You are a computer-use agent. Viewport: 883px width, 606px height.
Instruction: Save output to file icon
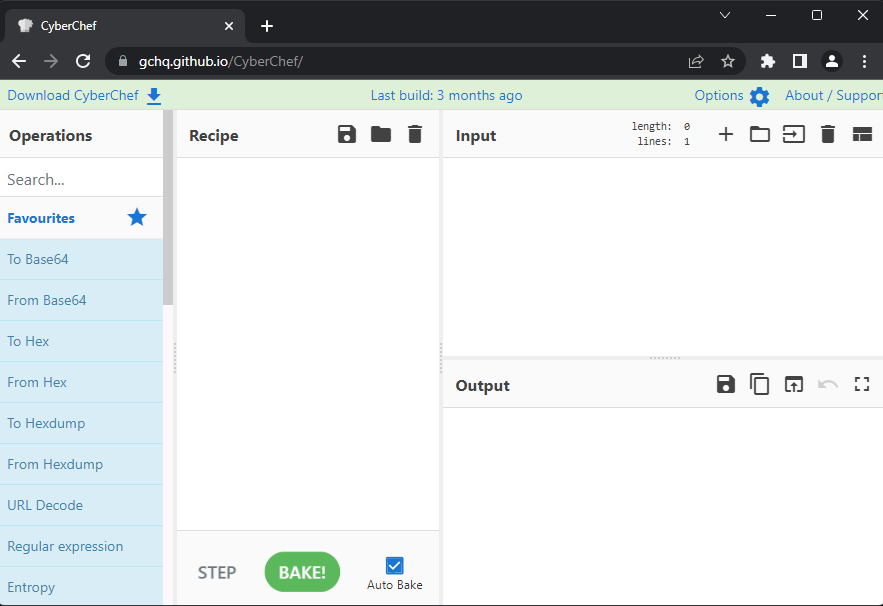pyautogui.click(x=726, y=385)
